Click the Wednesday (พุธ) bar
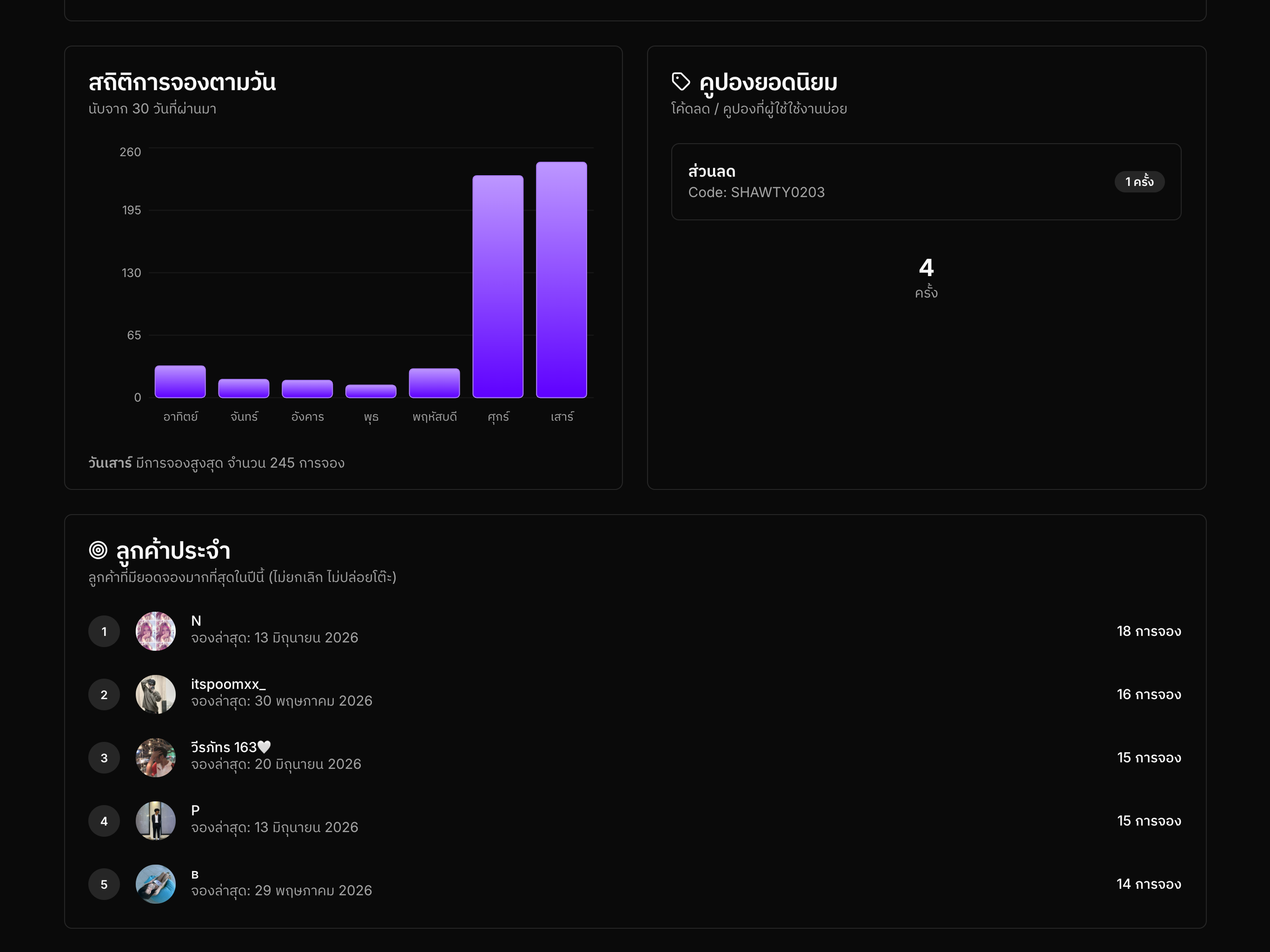 click(371, 391)
